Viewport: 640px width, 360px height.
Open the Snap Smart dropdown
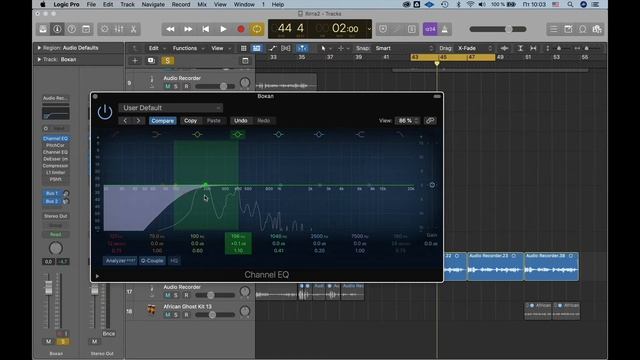click(404, 48)
